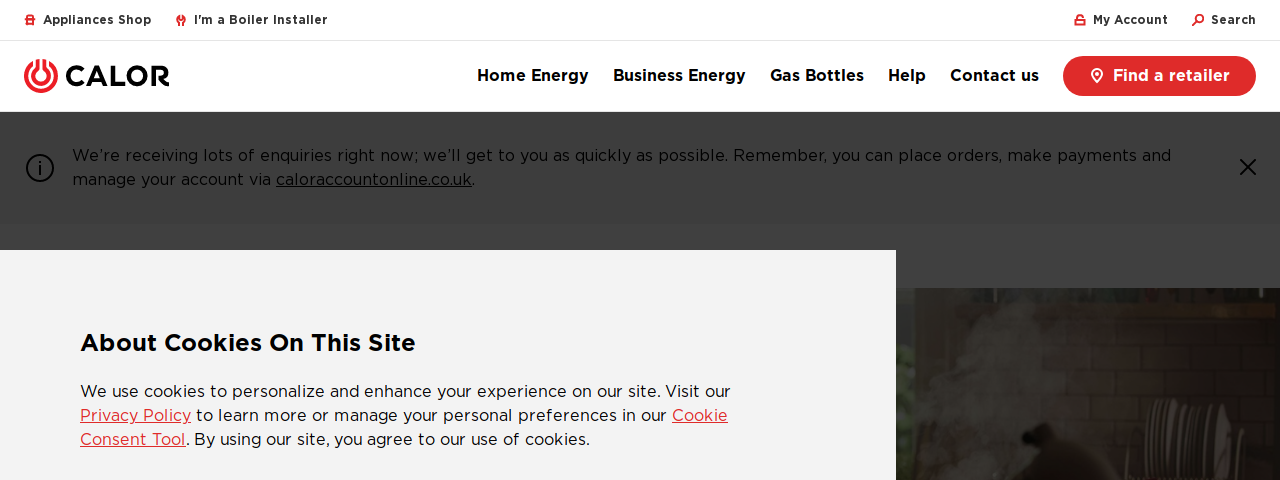This screenshot has height=480, width=1280.
Task: Open the Privacy Policy link
Action: [135, 416]
